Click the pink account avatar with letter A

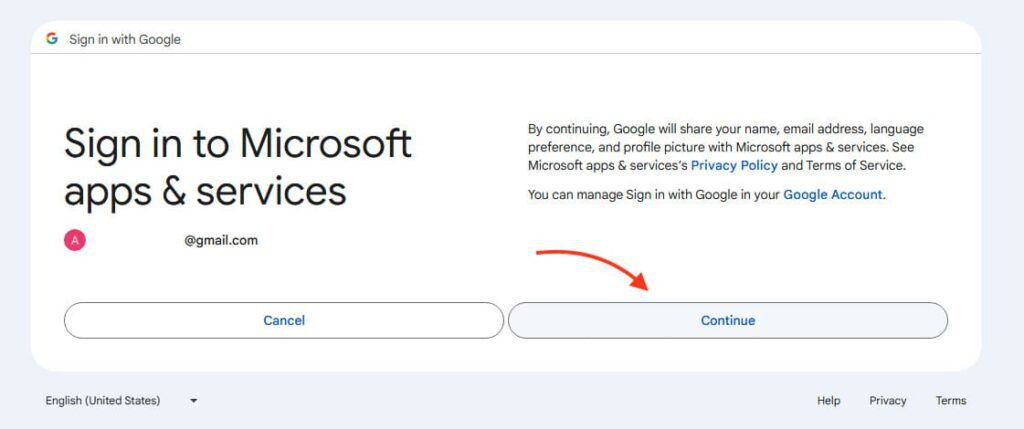tap(74, 240)
